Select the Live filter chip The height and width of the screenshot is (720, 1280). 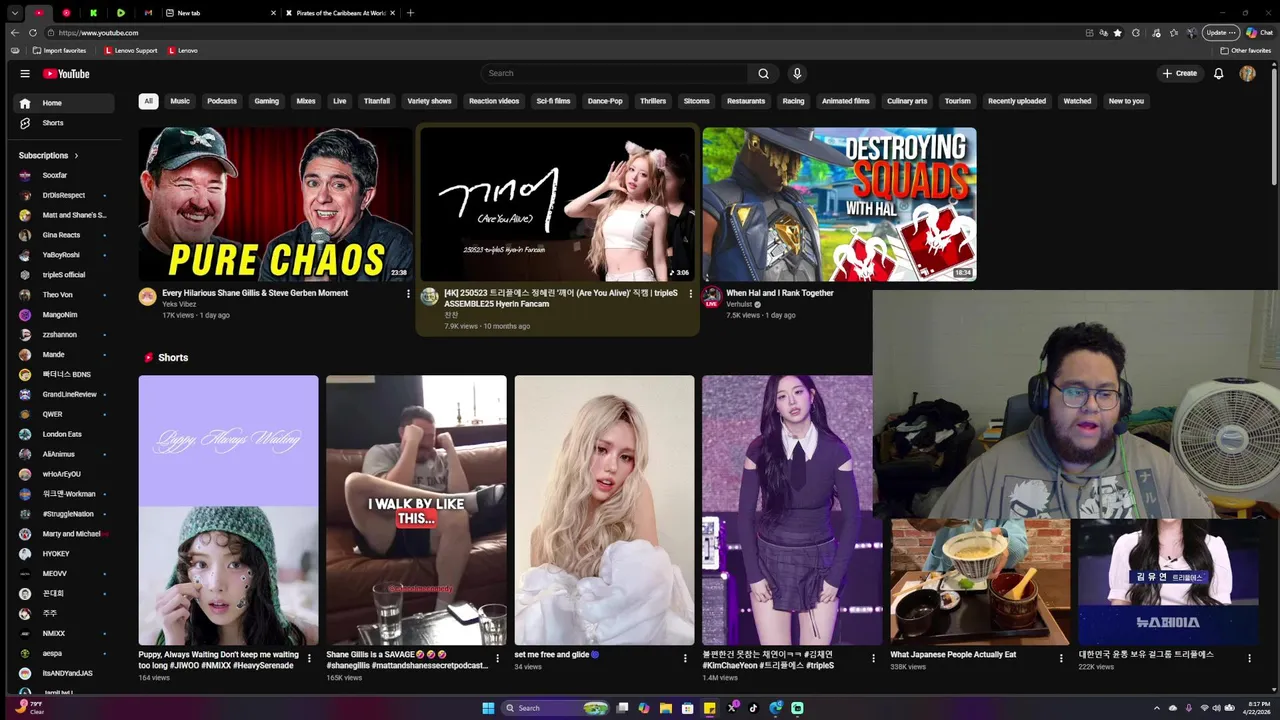[x=340, y=101]
